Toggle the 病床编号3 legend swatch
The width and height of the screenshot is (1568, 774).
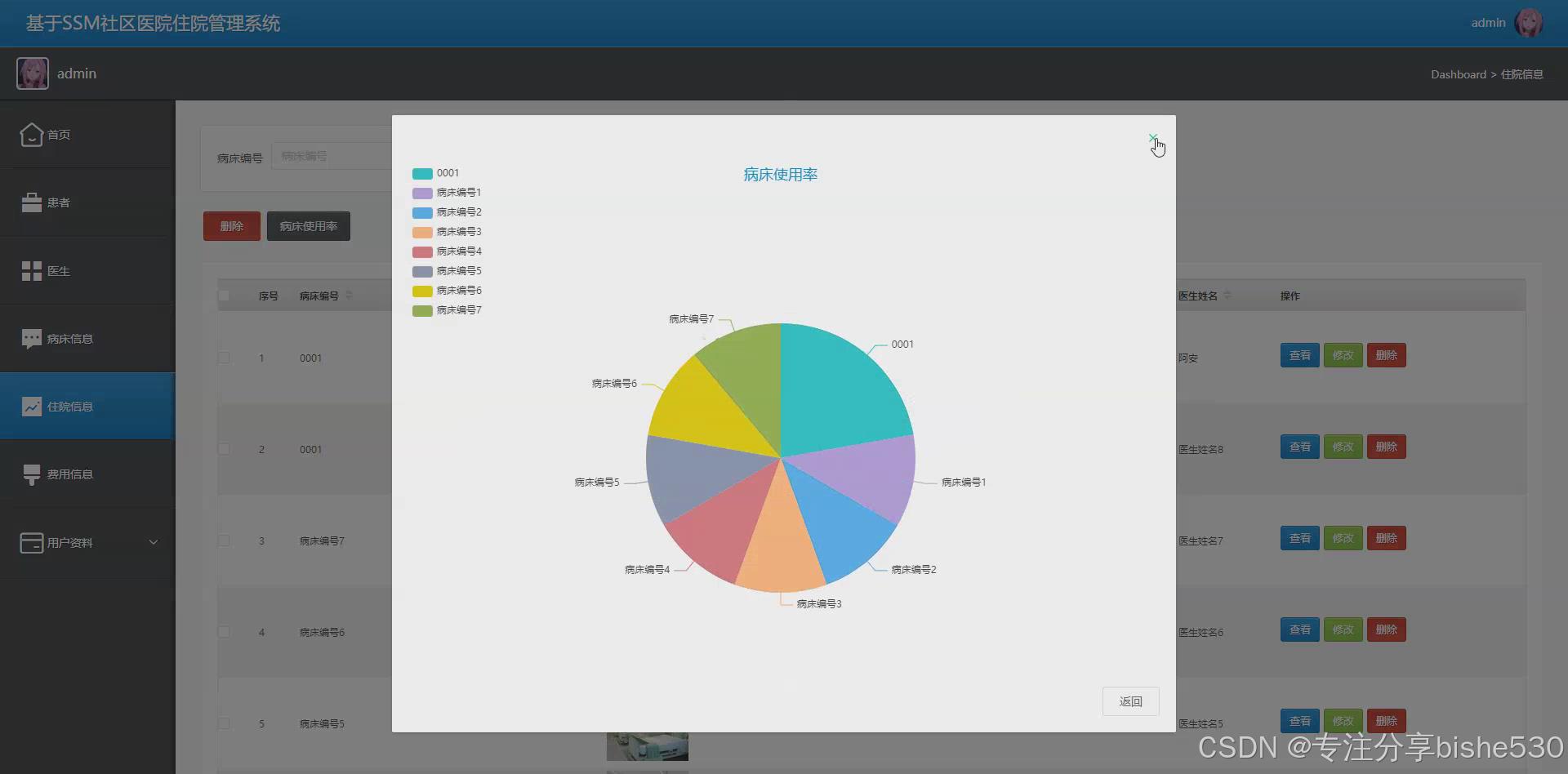coord(422,232)
